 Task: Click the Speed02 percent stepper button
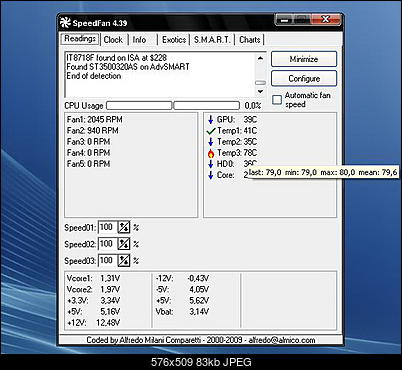pos(124,244)
